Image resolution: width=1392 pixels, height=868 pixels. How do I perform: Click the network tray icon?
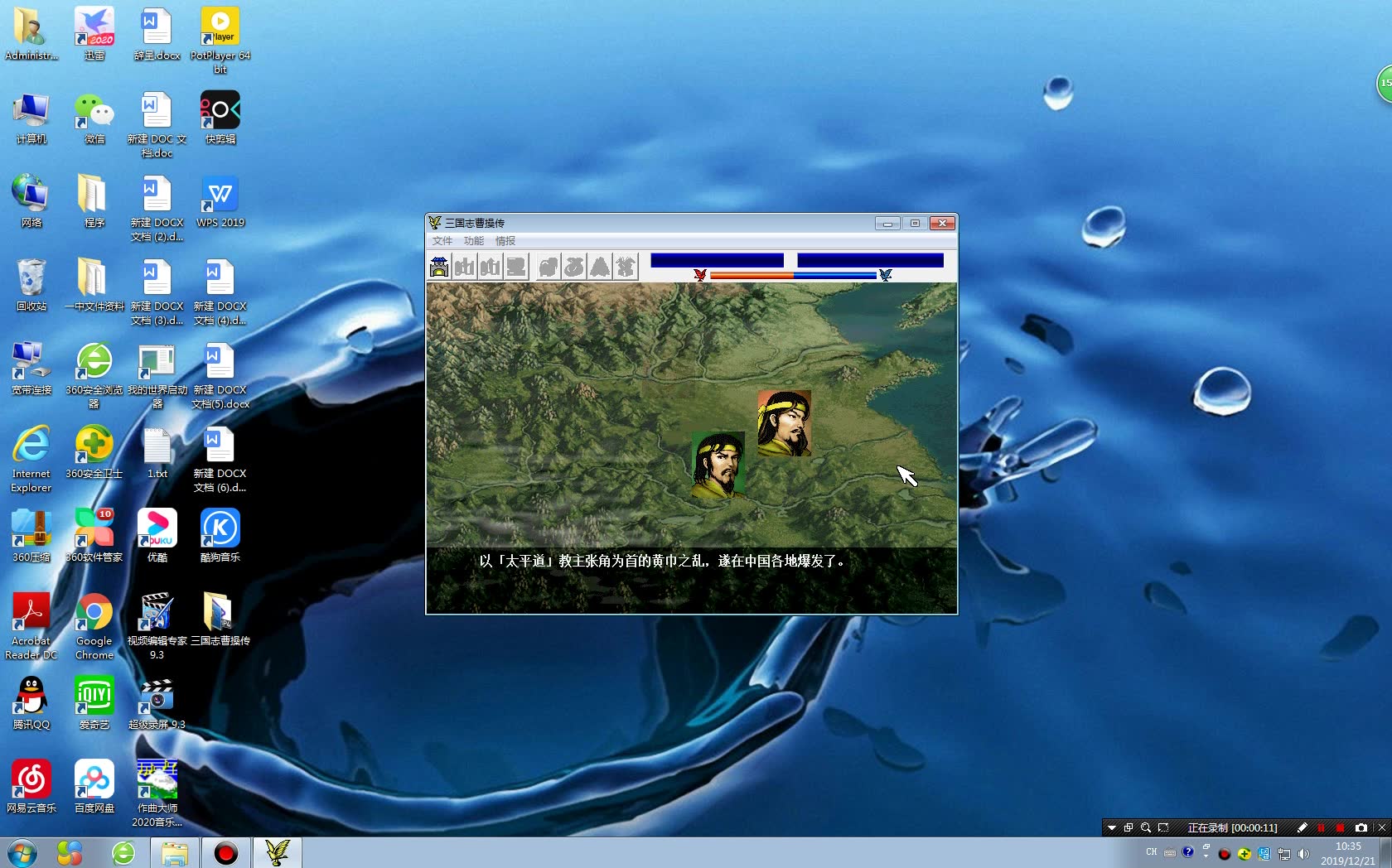coord(1284,853)
